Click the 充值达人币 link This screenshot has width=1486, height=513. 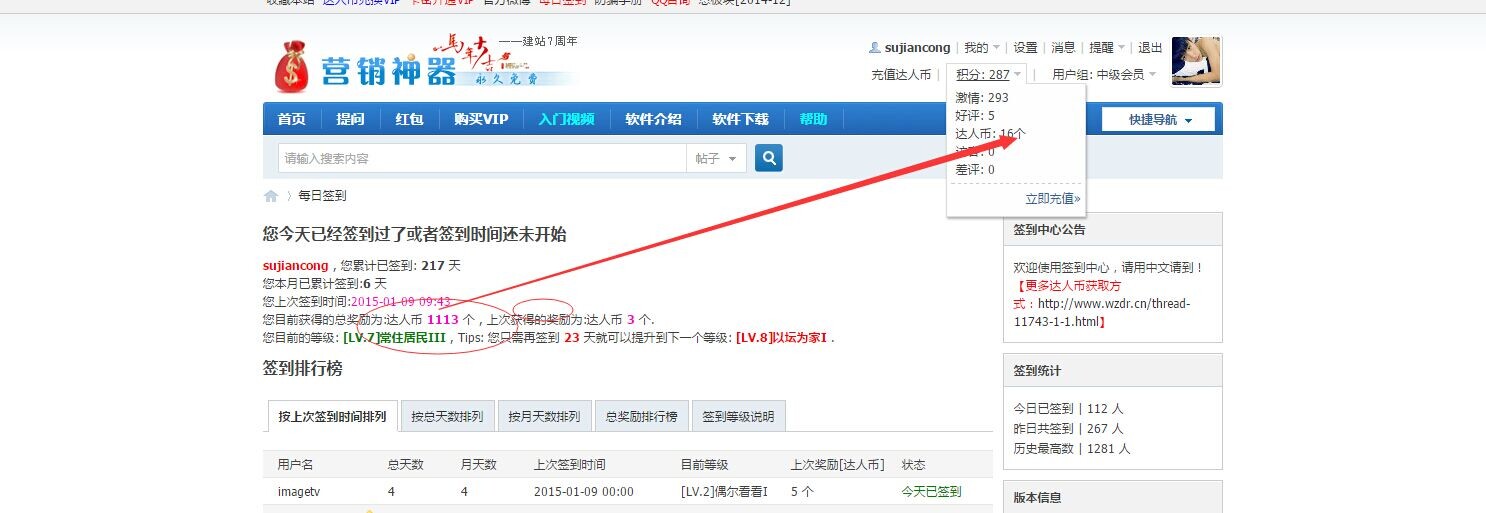click(901, 74)
